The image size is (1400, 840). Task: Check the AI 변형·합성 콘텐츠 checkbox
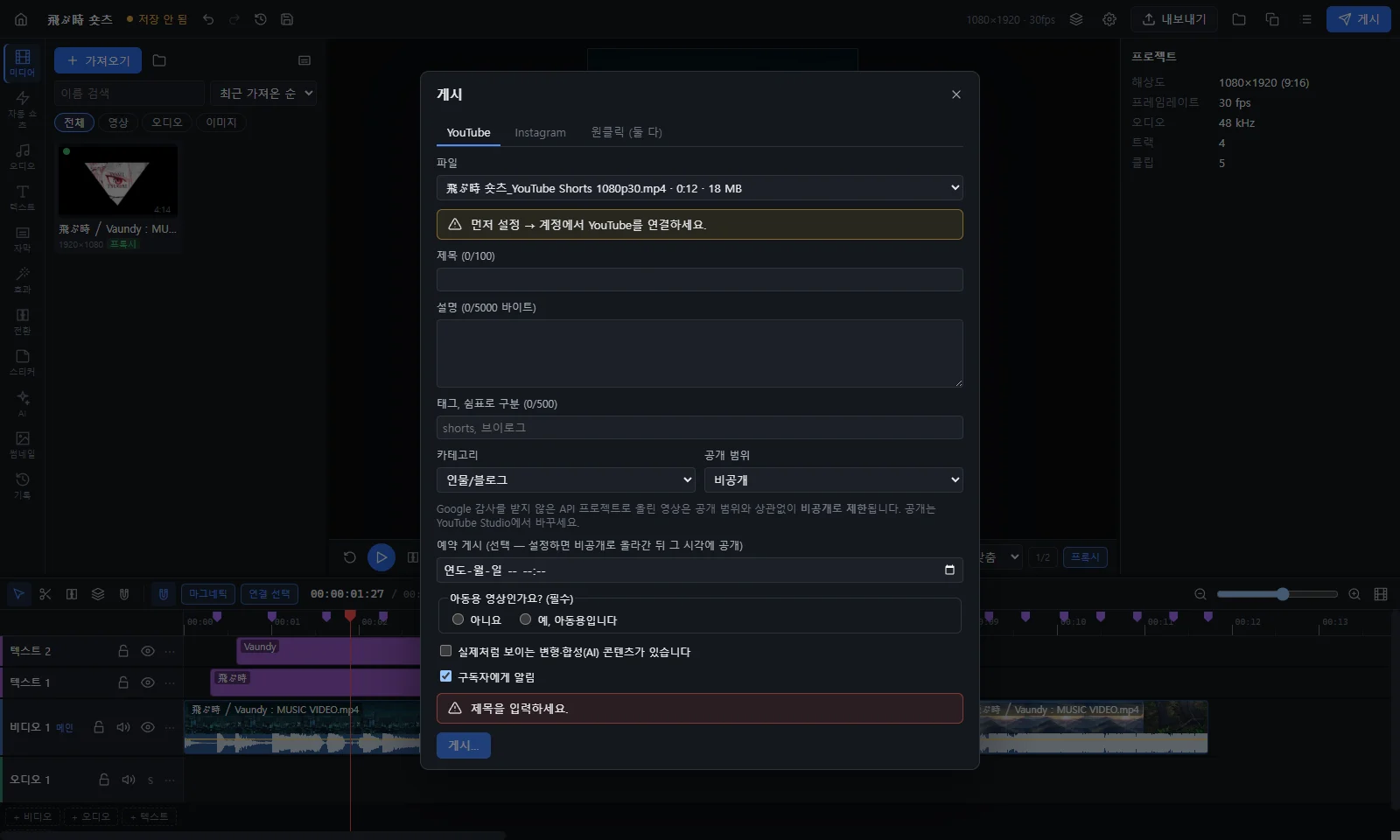click(446, 651)
